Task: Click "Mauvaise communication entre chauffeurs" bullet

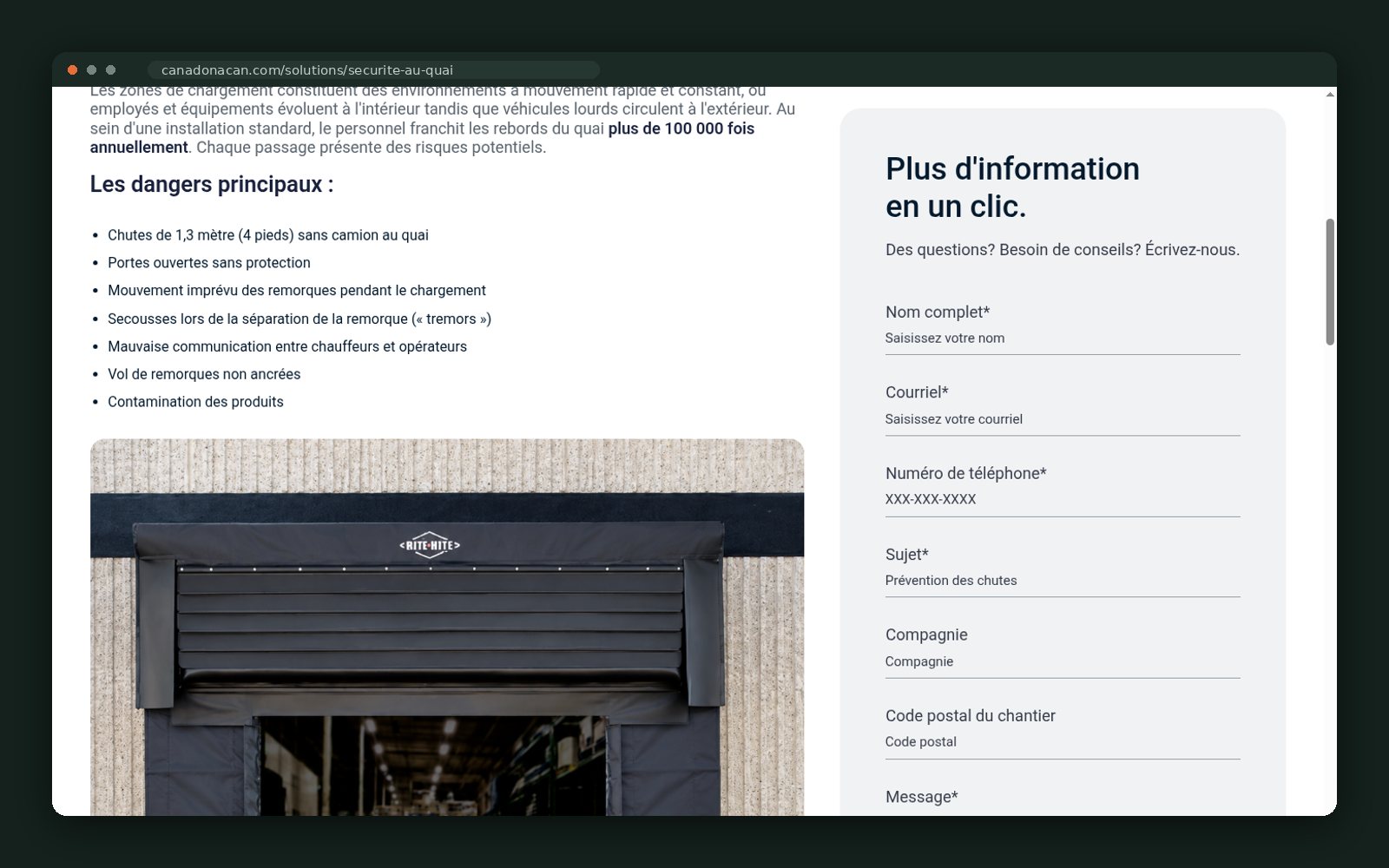Action: coord(287,346)
